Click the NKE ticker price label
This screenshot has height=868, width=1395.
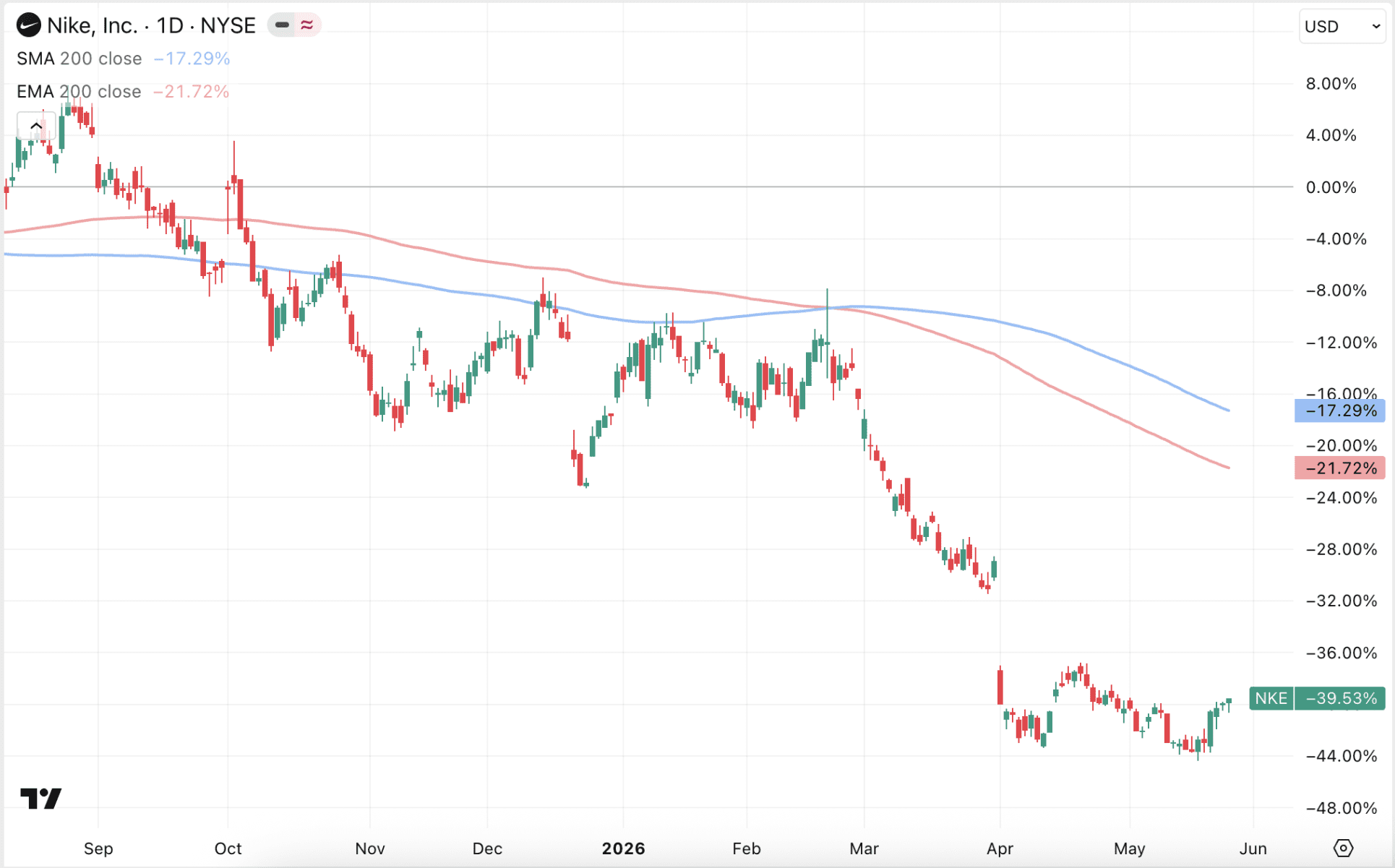pyautogui.click(x=1271, y=698)
